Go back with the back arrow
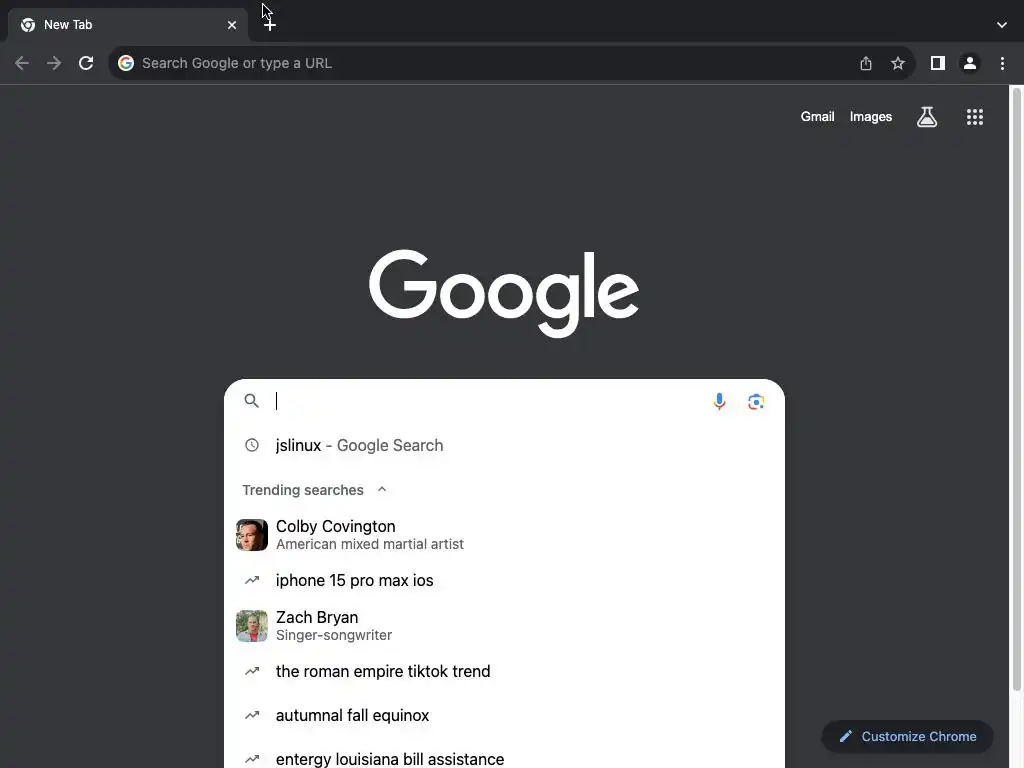1024x768 pixels. pyautogui.click(x=22, y=63)
